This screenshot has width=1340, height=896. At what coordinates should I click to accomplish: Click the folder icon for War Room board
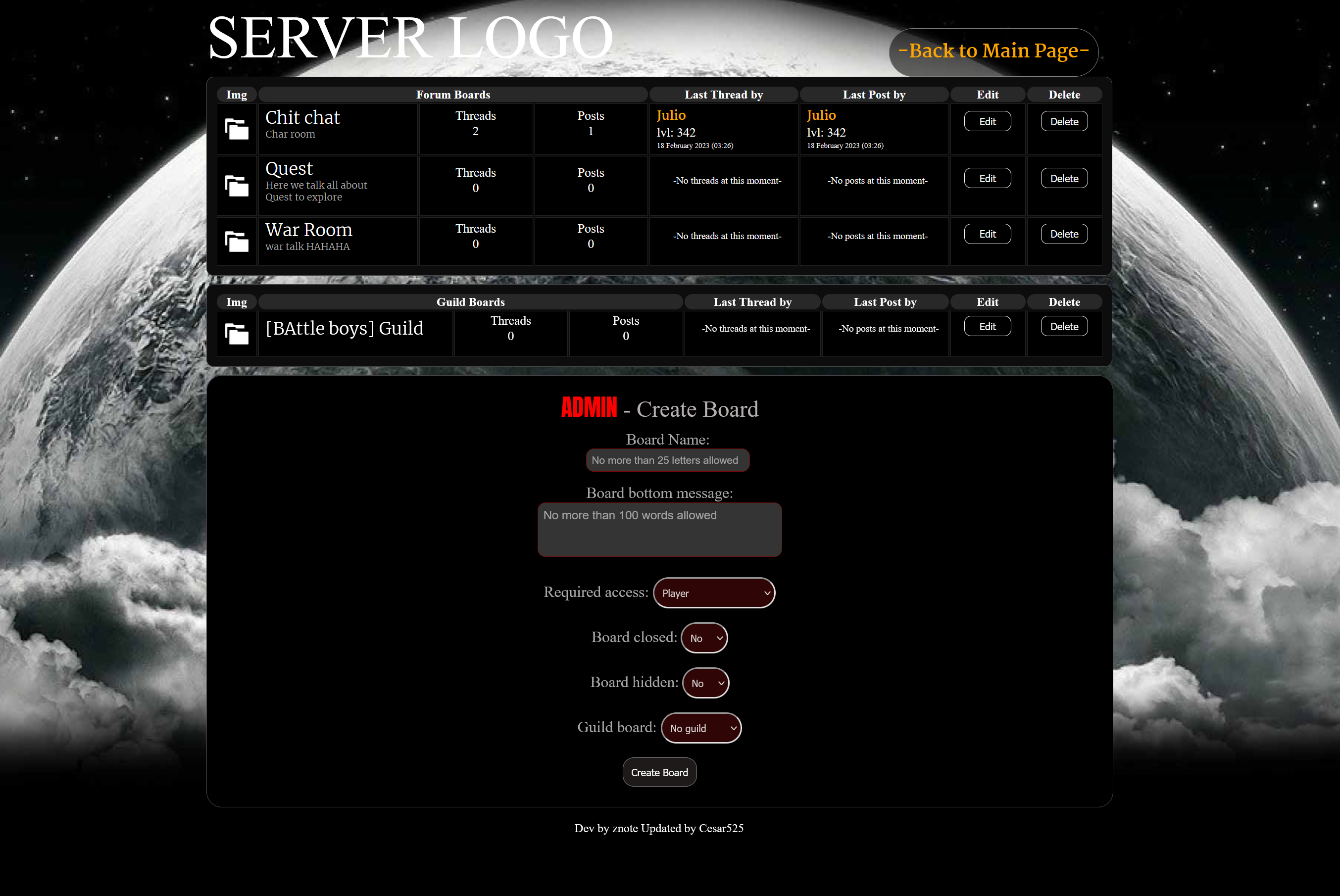pyautogui.click(x=237, y=241)
